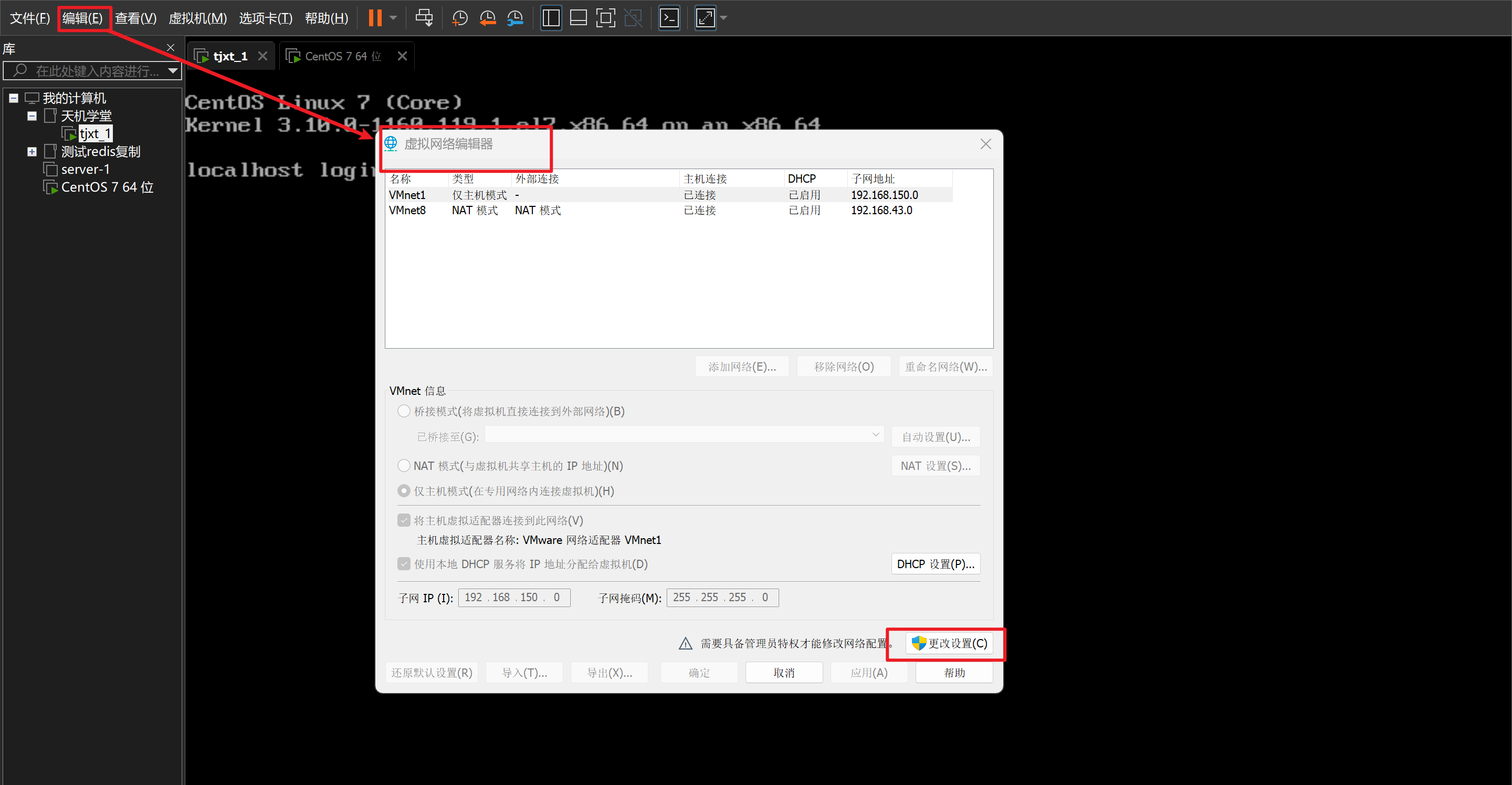Viewport: 1512px width, 785px height.
Task: Open the snapshot manager icon
Action: 514,18
